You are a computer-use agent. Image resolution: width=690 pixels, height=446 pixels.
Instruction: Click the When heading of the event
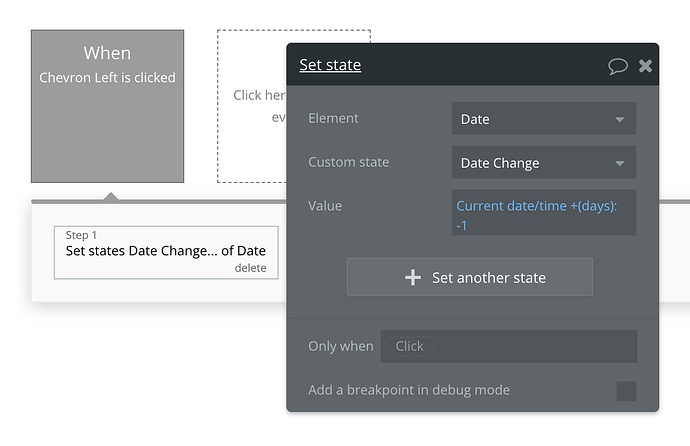(107, 53)
